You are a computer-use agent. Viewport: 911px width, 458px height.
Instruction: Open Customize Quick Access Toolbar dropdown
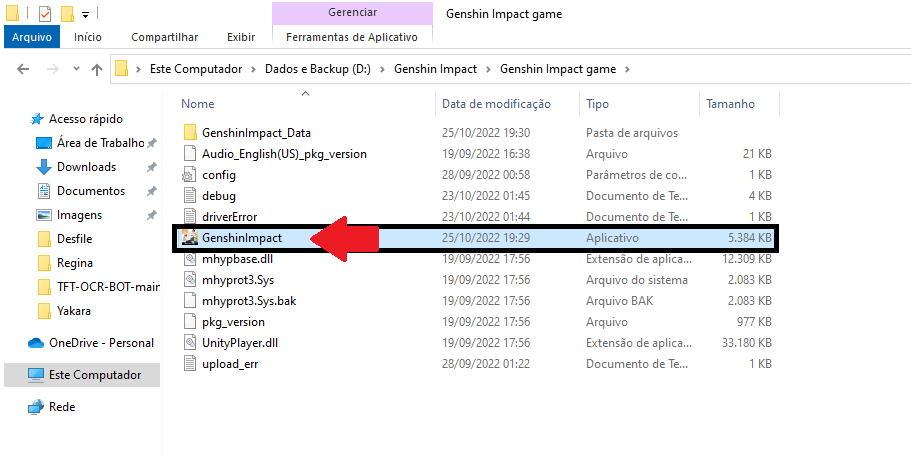coord(85,14)
